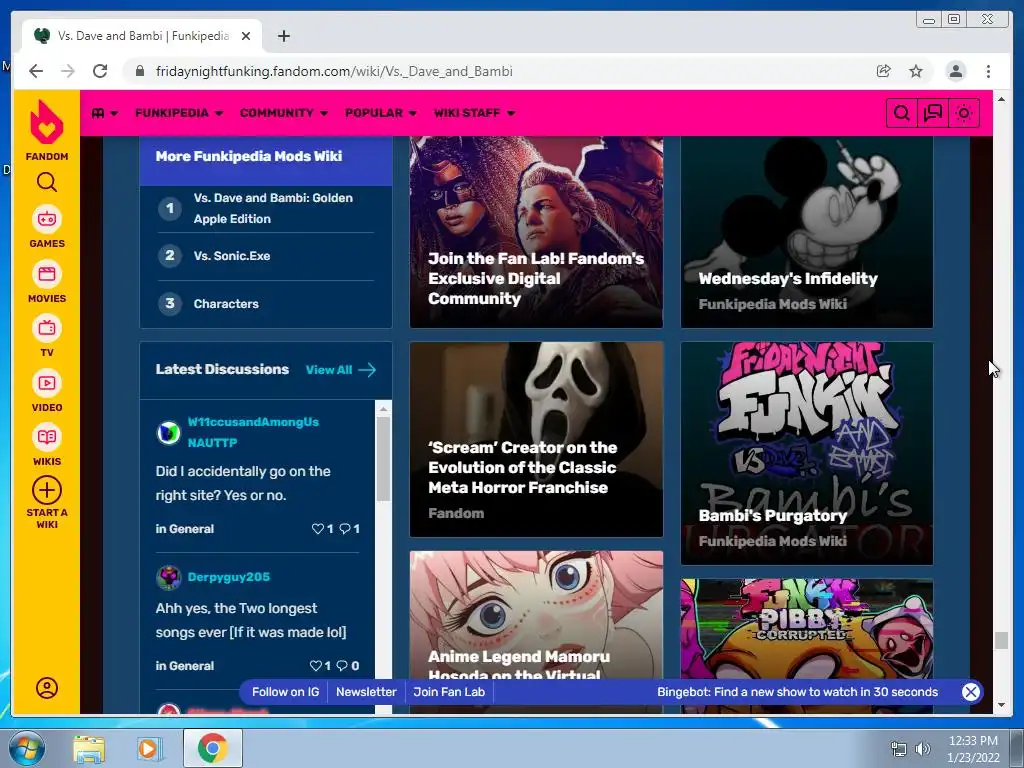This screenshot has width=1024, height=768.
Task: Open the Wednesday's Infidelity wiki card
Action: point(807,232)
